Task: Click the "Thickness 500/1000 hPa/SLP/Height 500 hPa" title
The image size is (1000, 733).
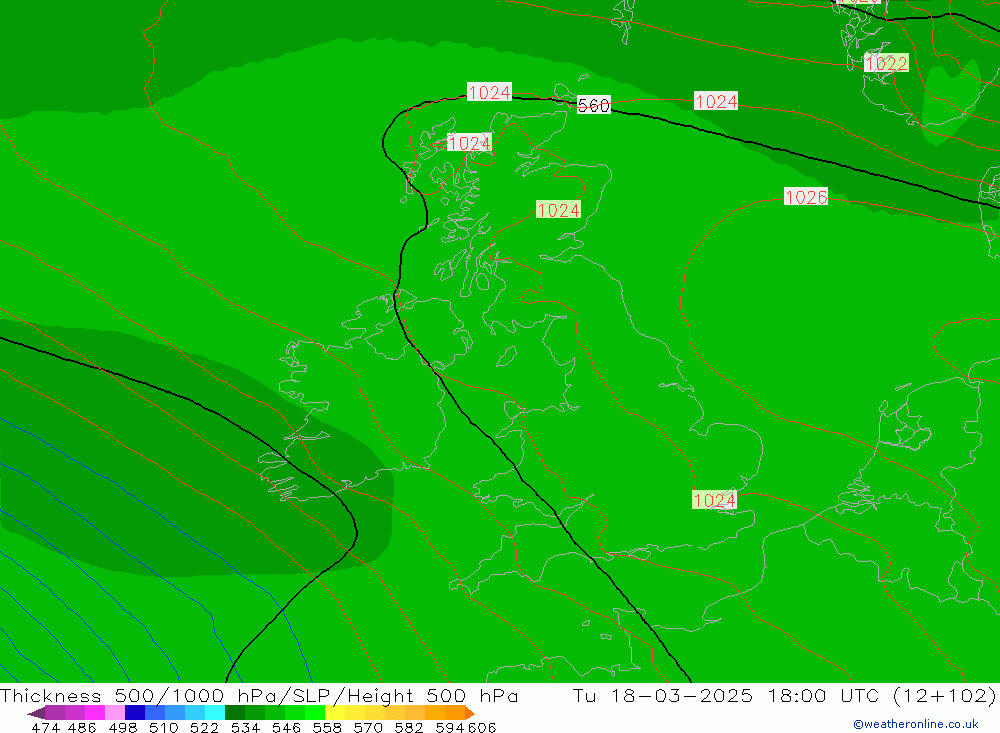Action: (259, 695)
